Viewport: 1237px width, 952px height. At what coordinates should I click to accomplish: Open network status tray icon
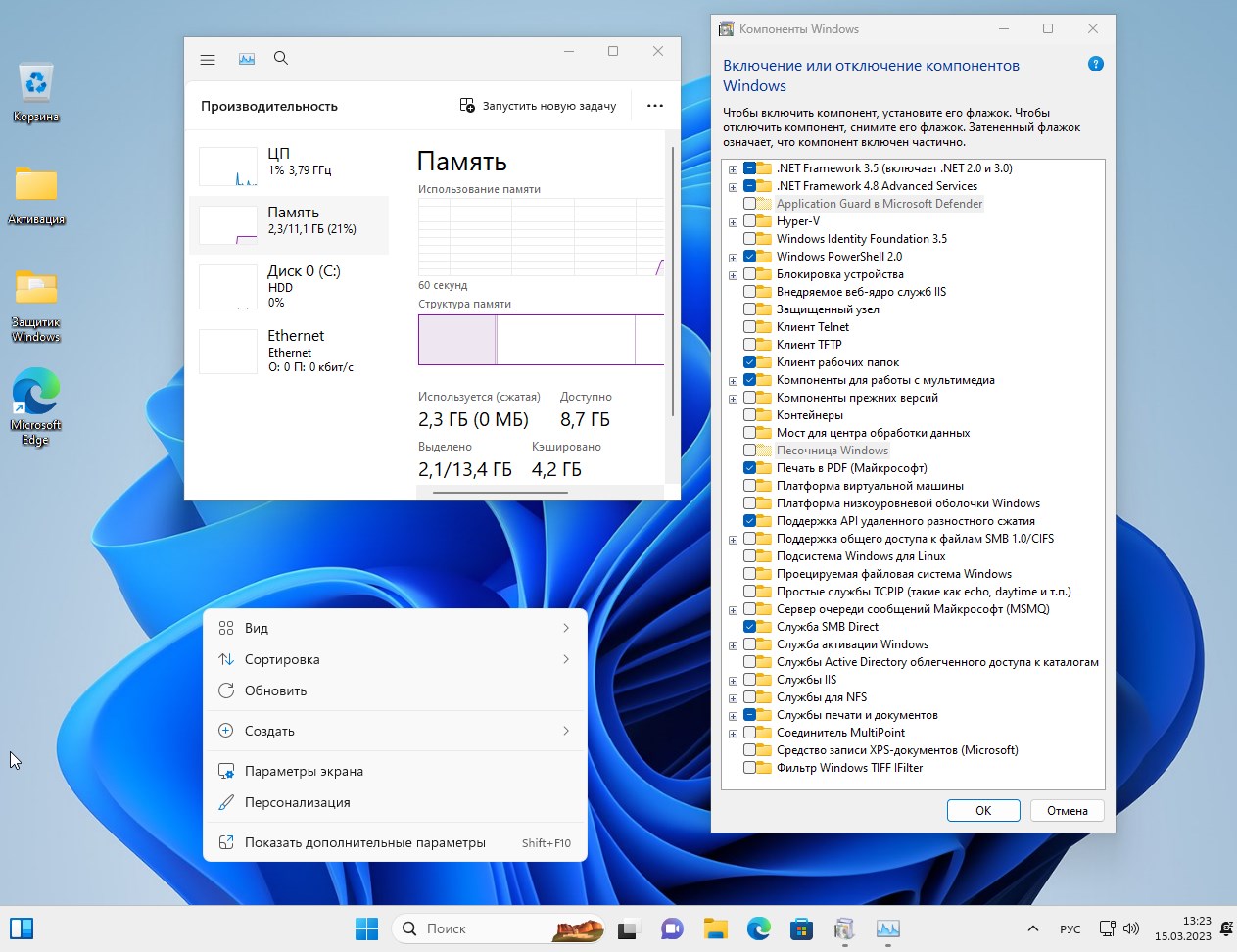tap(1108, 928)
